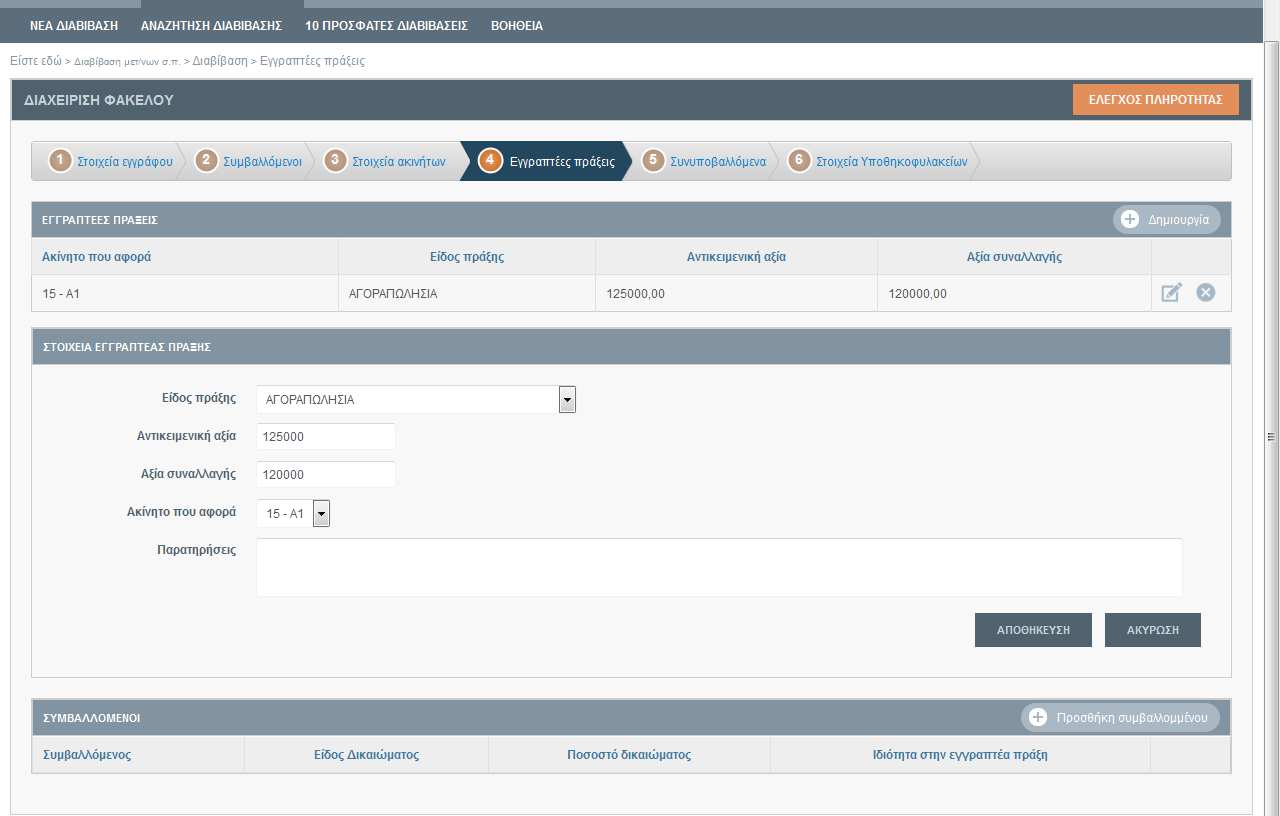
Task: Click the Ποσοστό δικαιώματος column header
Action: [x=629, y=755]
